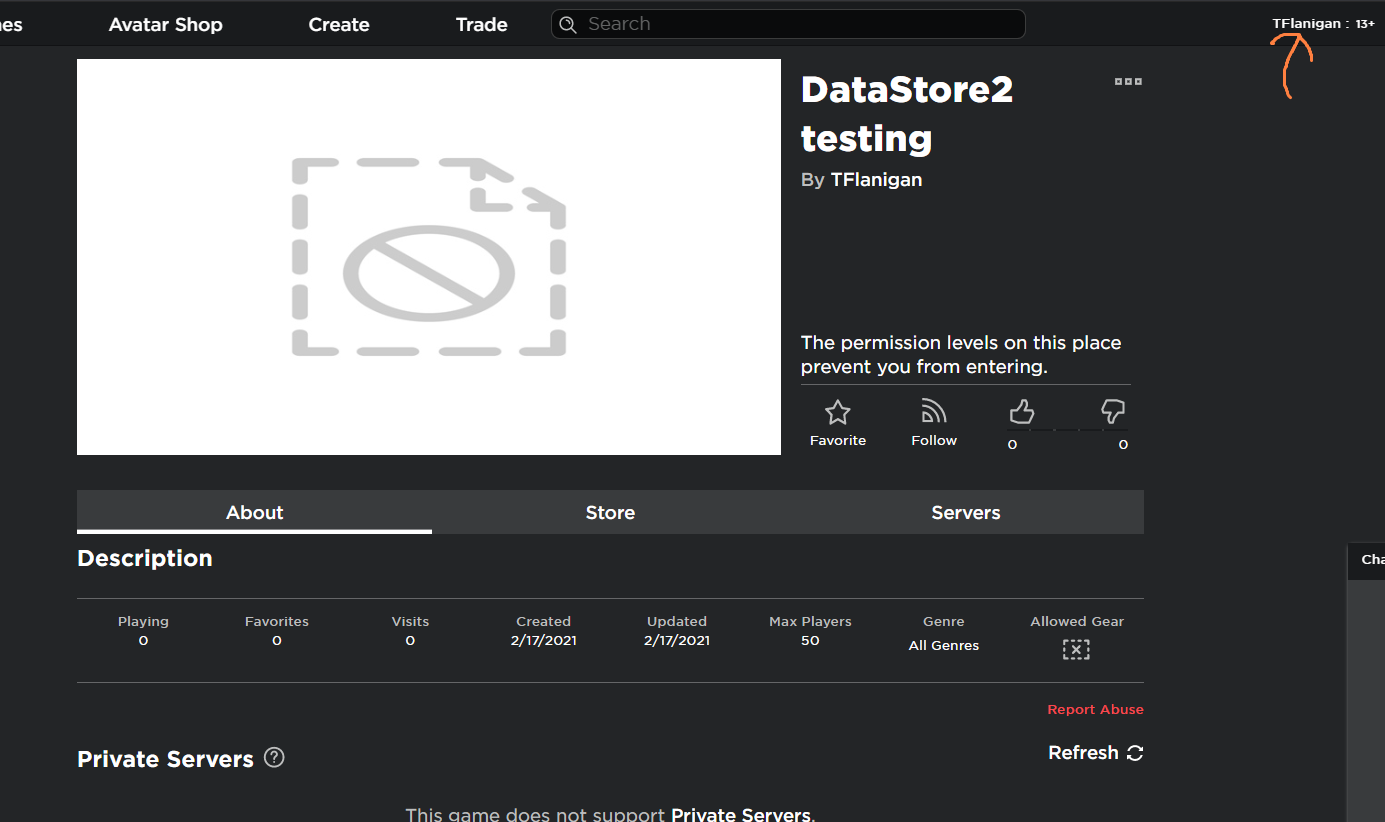This screenshot has height=822, width=1385.
Task: Open the Create menu item
Action: click(339, 24)
